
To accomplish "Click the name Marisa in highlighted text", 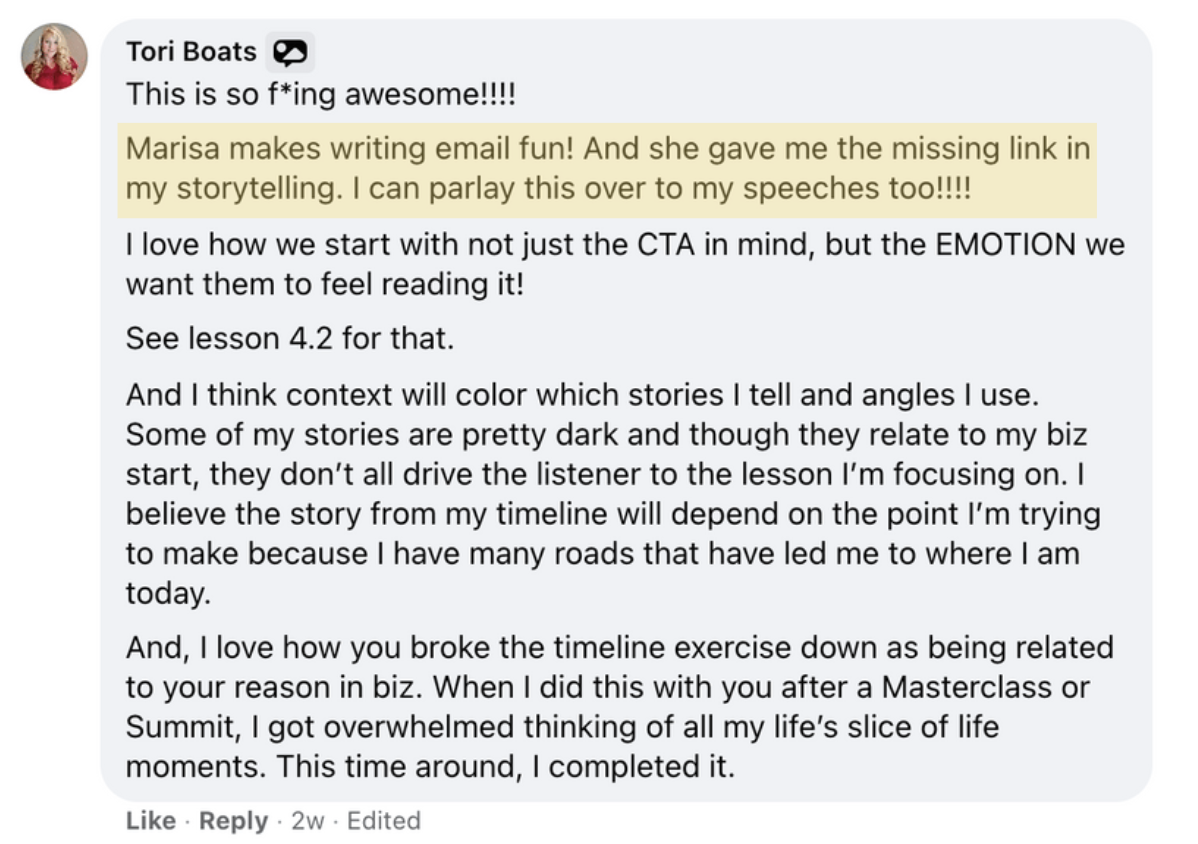I will point(173,148).
